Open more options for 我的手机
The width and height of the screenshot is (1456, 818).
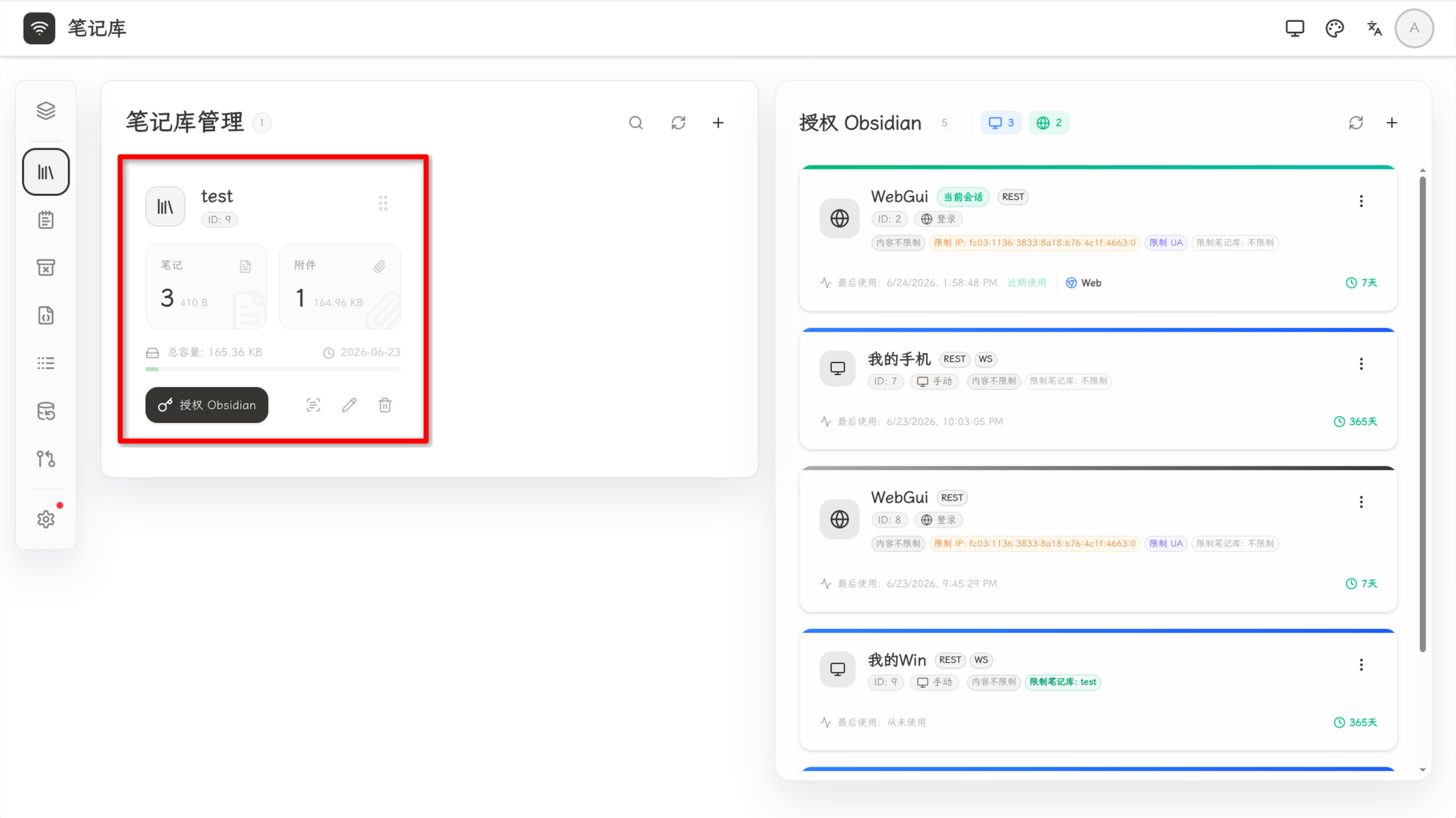[1361, 364]
